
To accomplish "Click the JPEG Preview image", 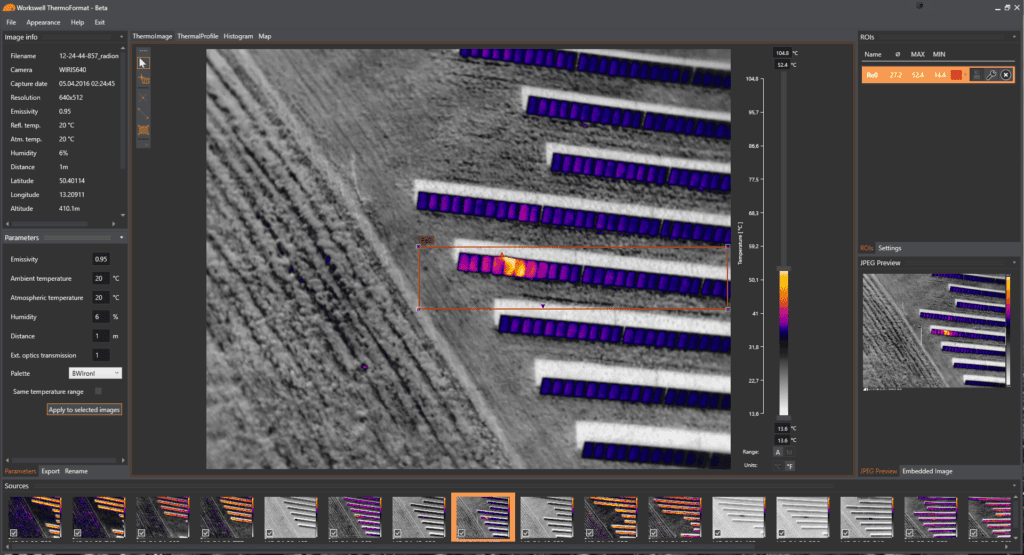I will 936,331.
